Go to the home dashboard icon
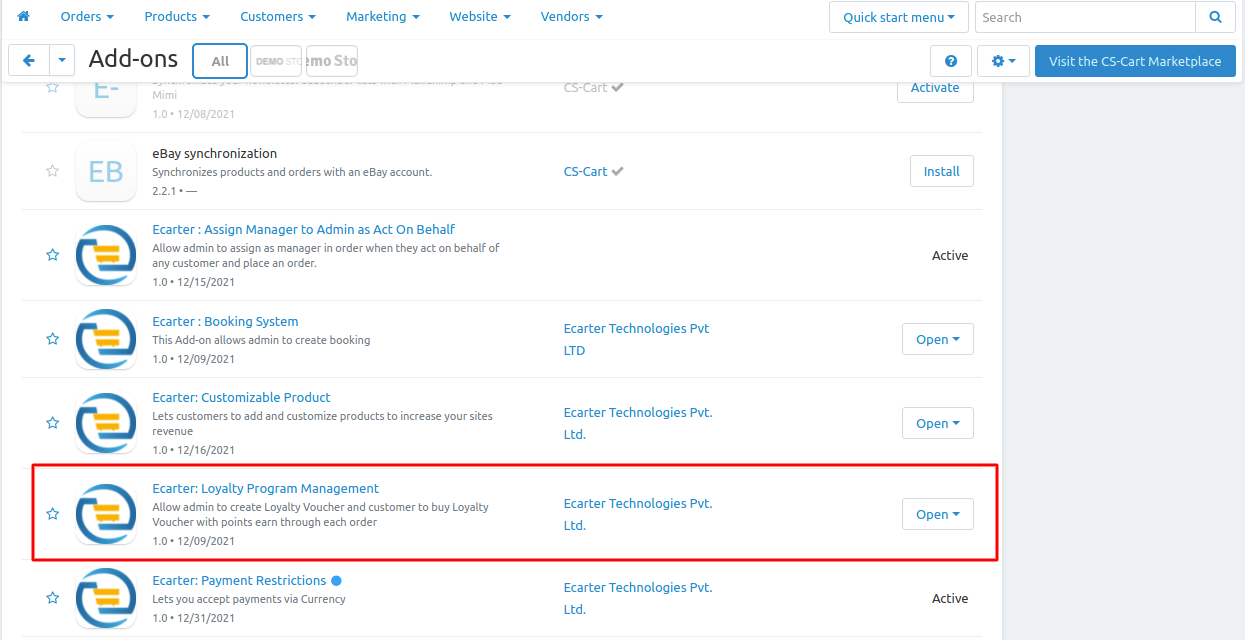 pos(24,17)
